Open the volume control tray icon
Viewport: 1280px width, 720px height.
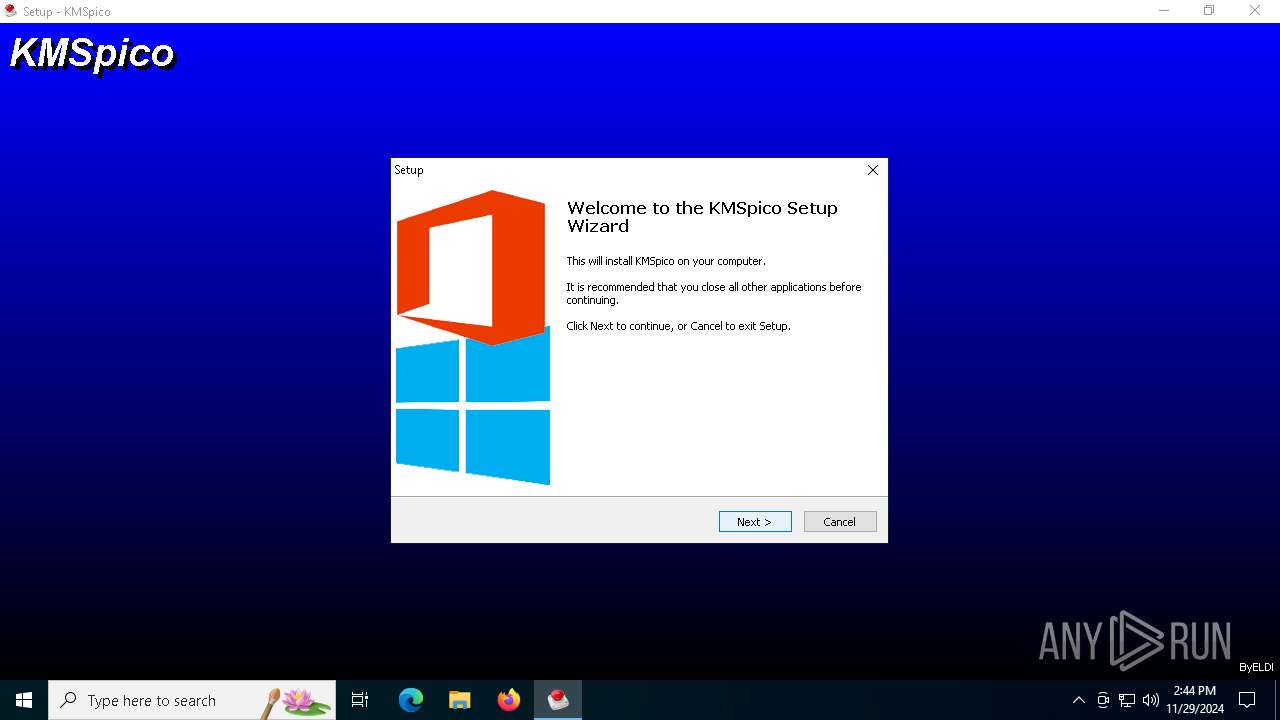[1151, 700]
